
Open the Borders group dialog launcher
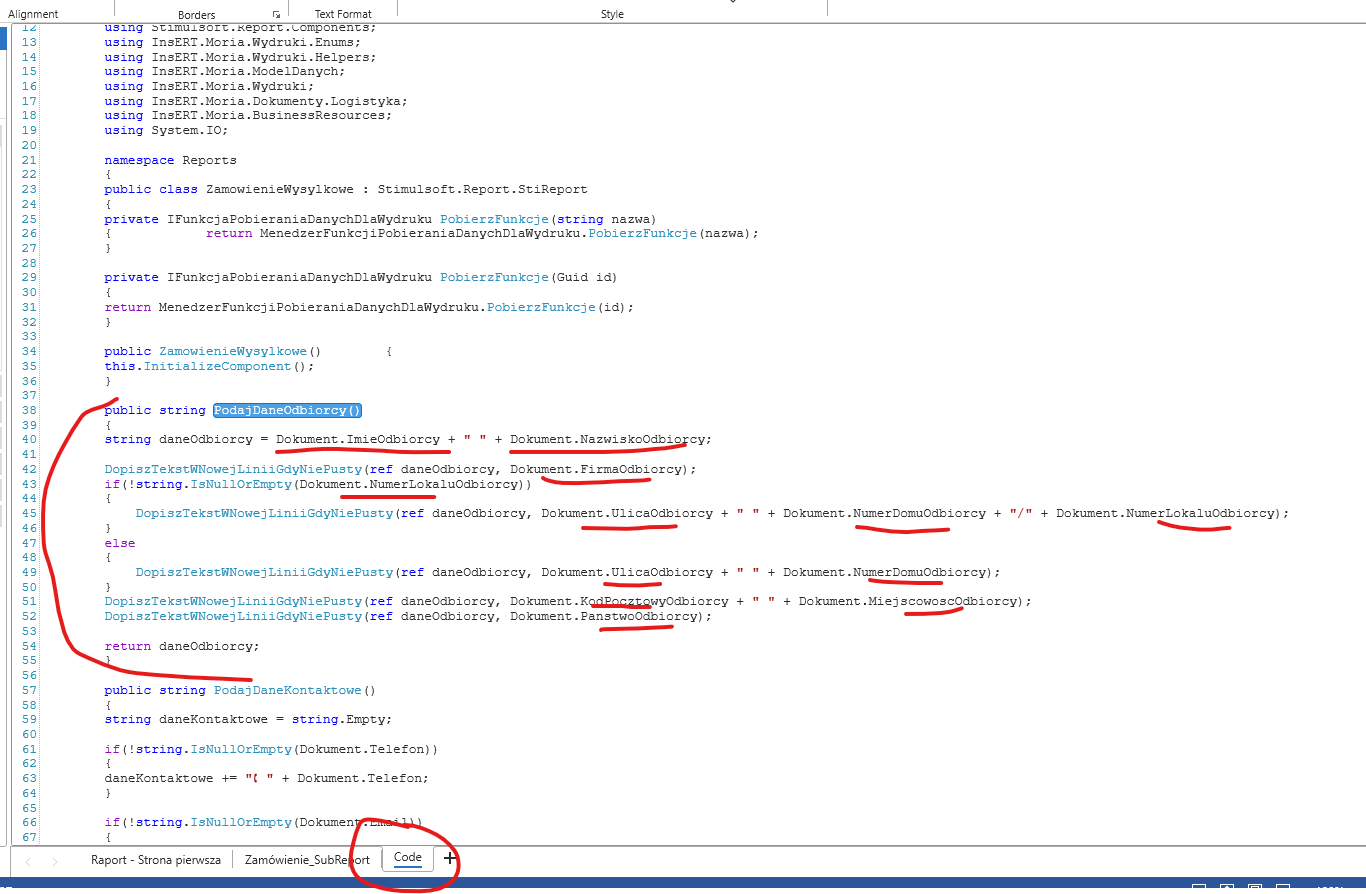point(276,15)
